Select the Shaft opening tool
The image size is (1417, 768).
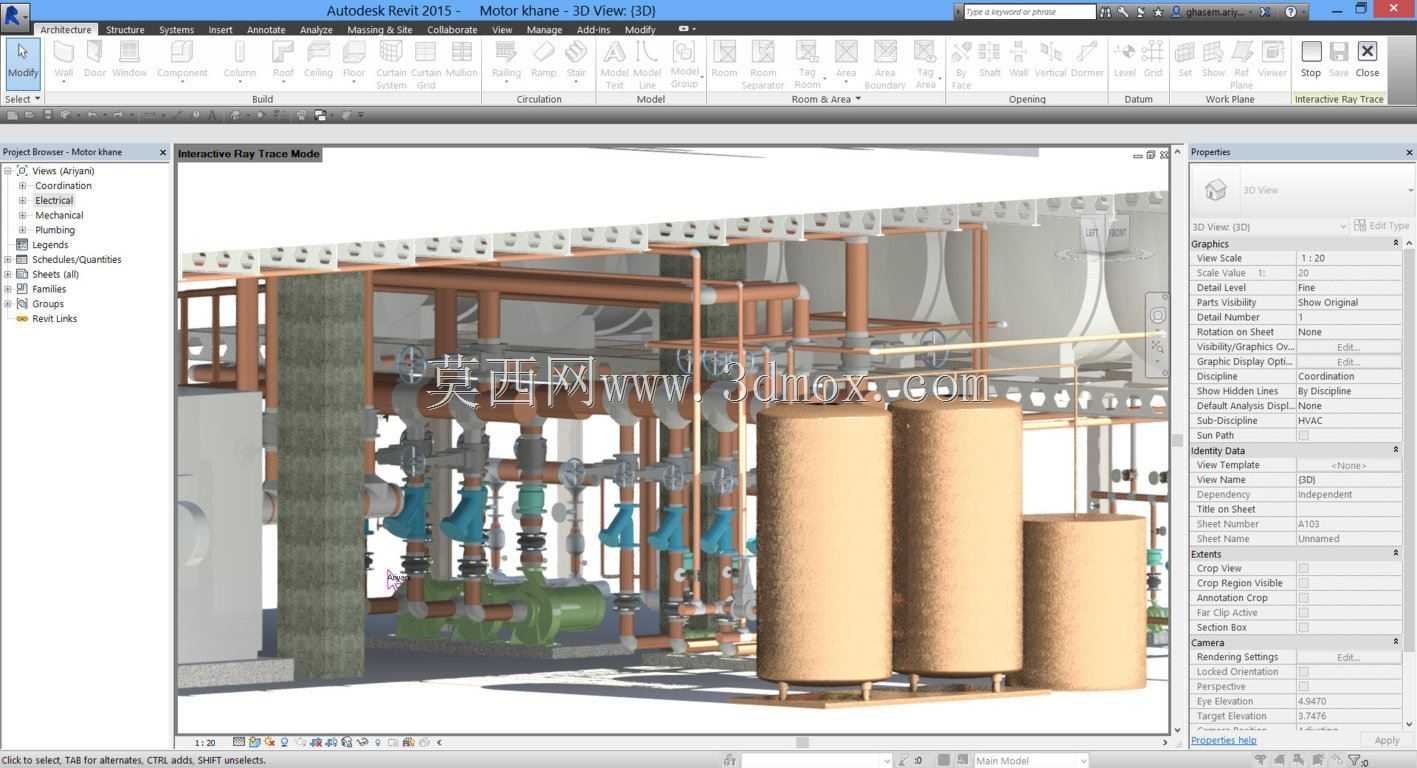[990, 60]
